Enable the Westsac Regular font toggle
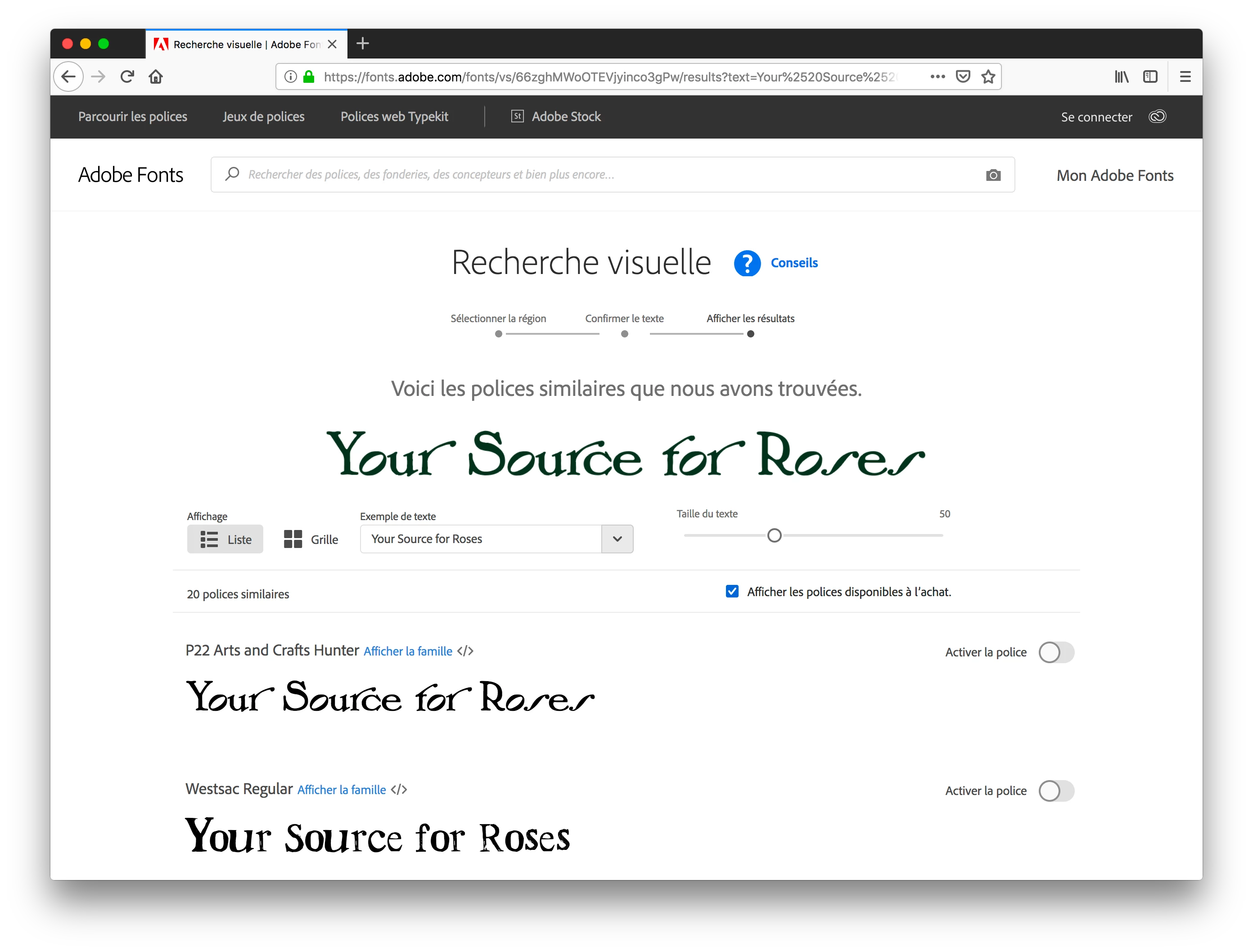1253x952 pixels. [1056, 790]
